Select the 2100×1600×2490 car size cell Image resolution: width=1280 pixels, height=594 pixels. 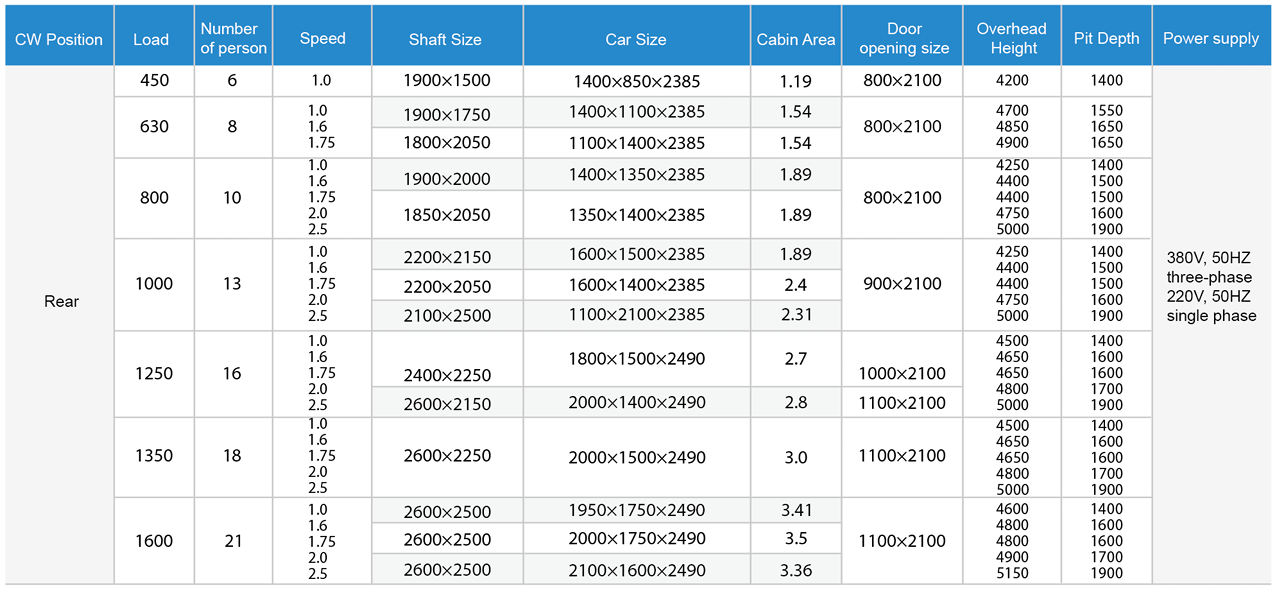(636, 571)
